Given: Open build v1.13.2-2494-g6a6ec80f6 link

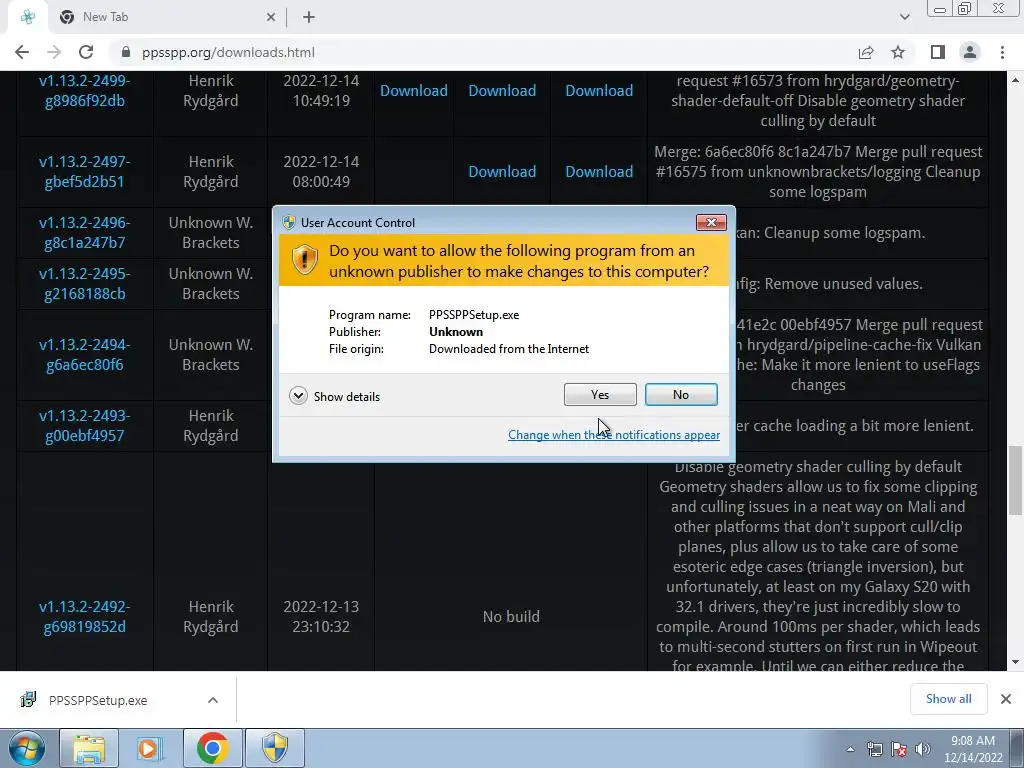Looking at the screenshot, I should coord(84,355).
